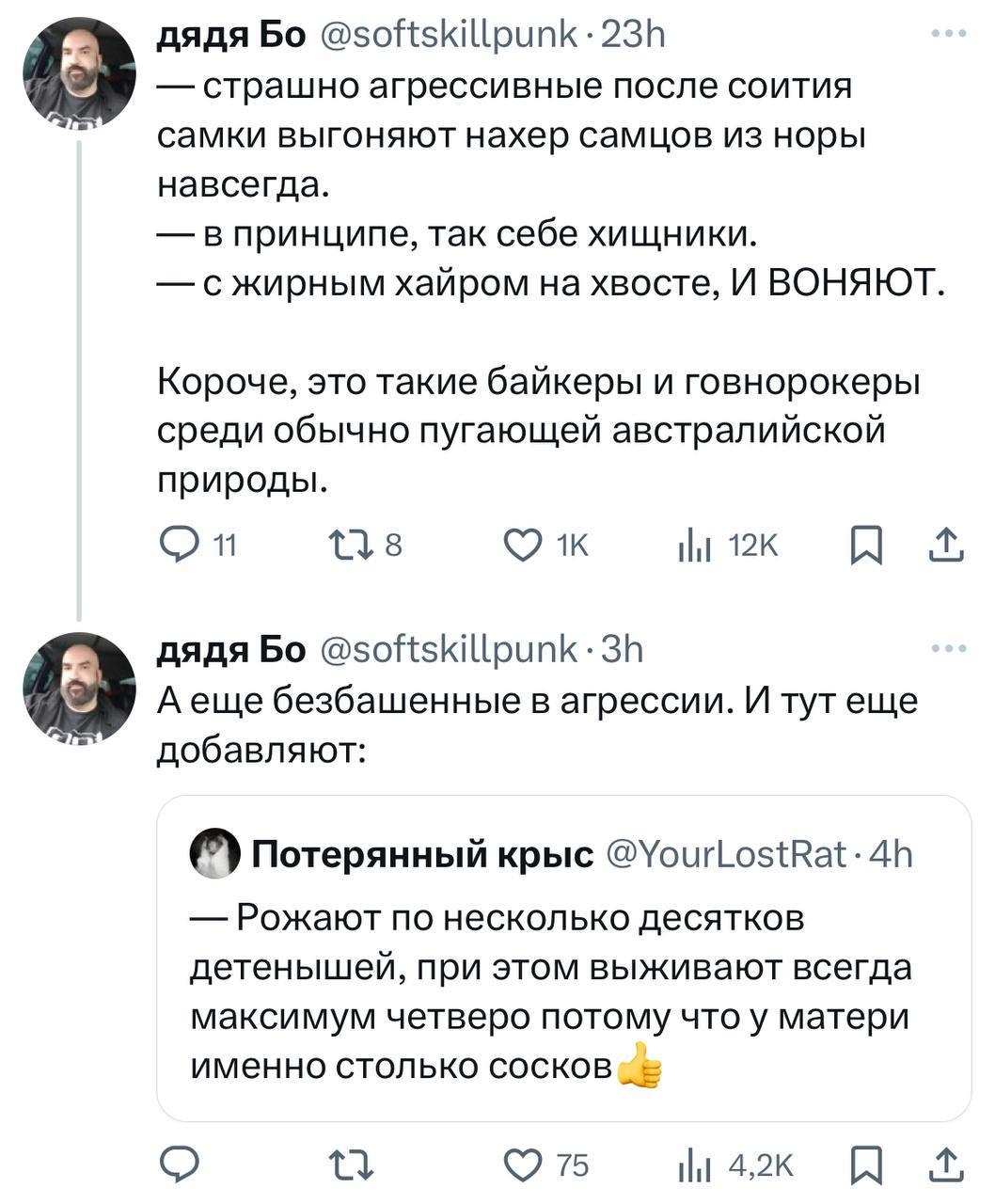
Task: Bookmark the second tweet posted 3h ago
Action: coord(865,1166)
